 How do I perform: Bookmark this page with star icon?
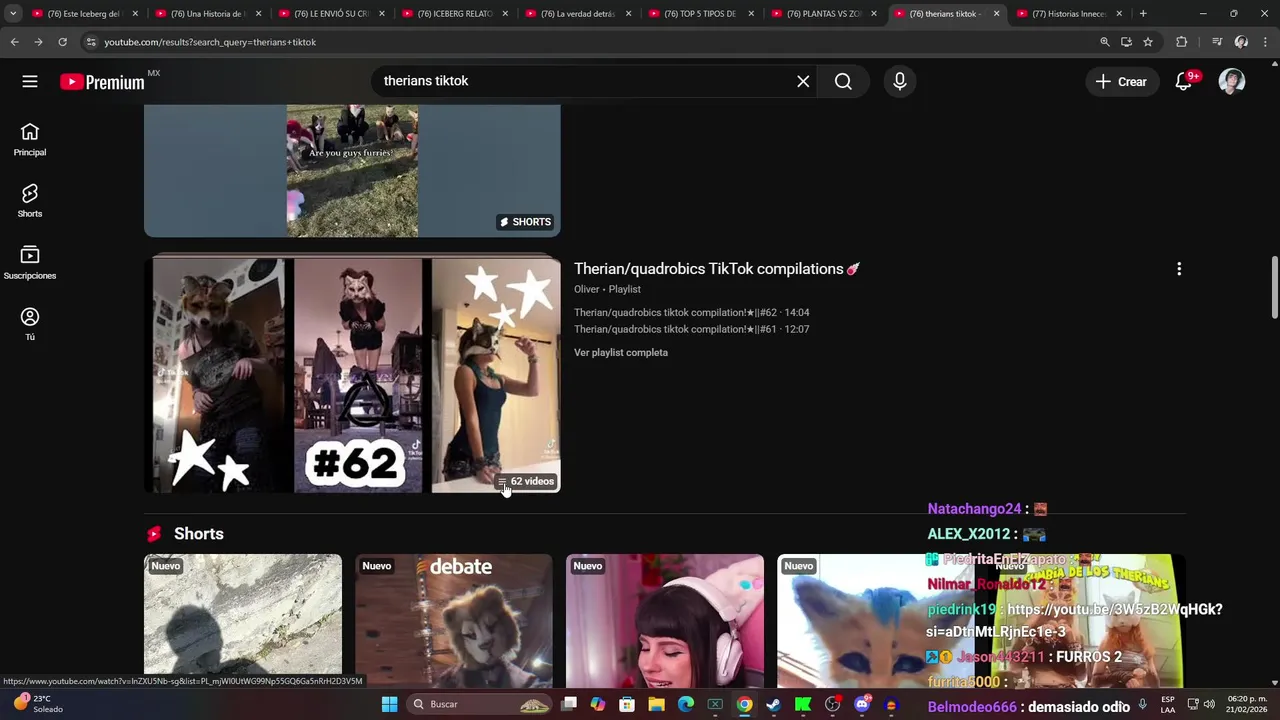(1148, 42)
